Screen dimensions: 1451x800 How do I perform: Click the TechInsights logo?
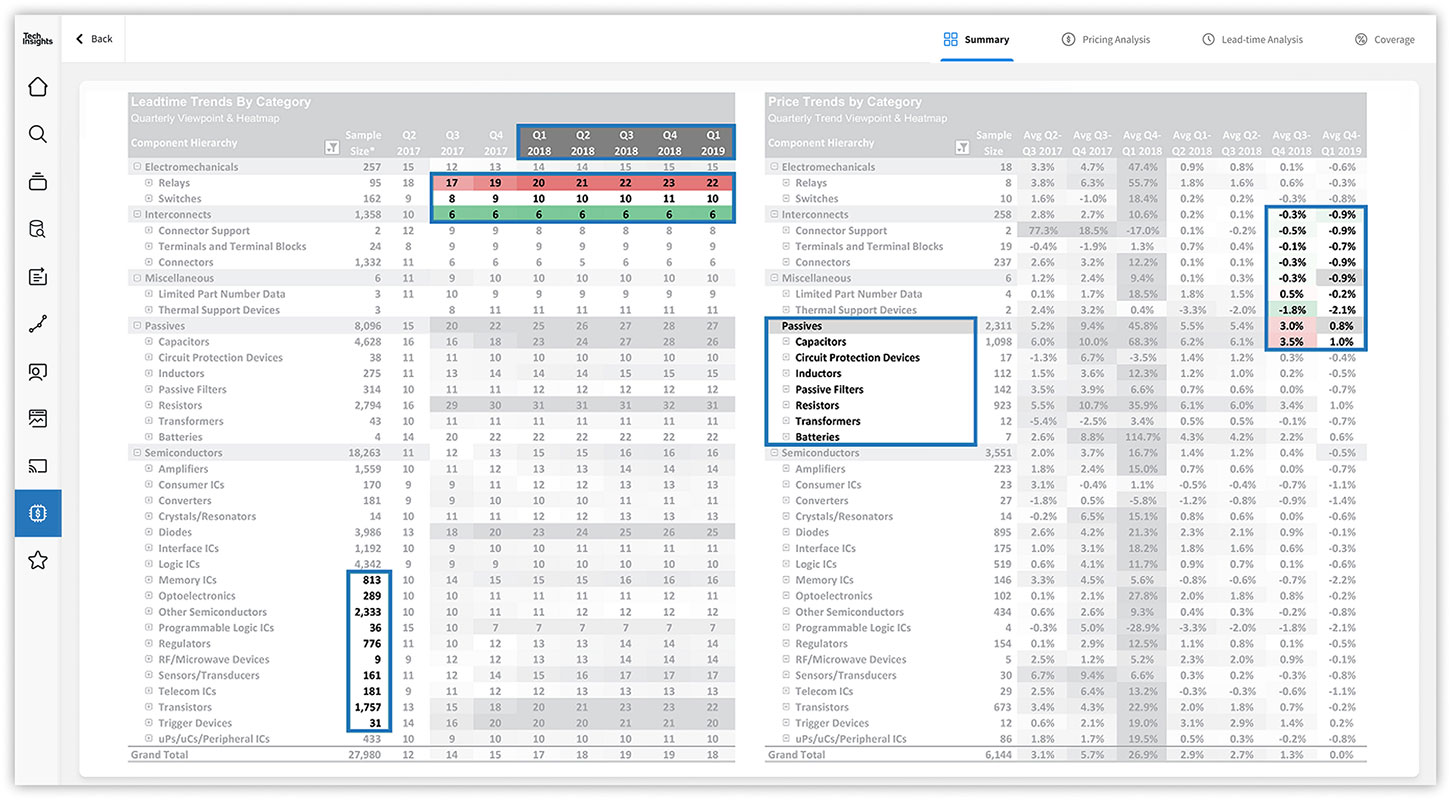point(38,39)
